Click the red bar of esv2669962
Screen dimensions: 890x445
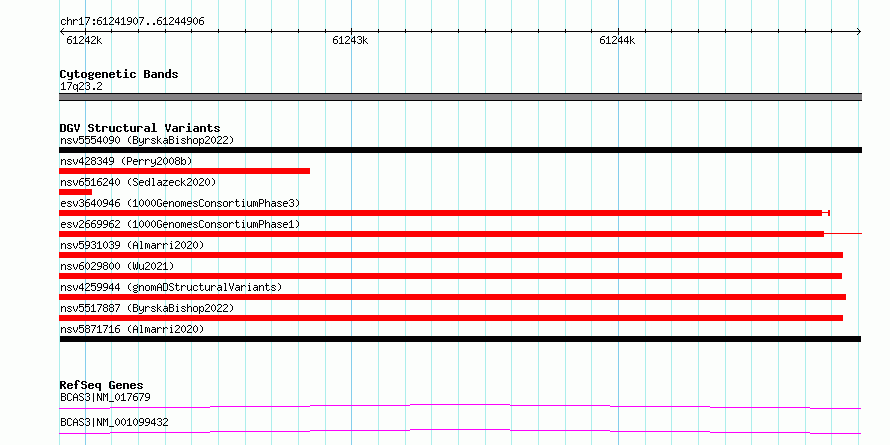pyautogui.click(x=442, y=234)
